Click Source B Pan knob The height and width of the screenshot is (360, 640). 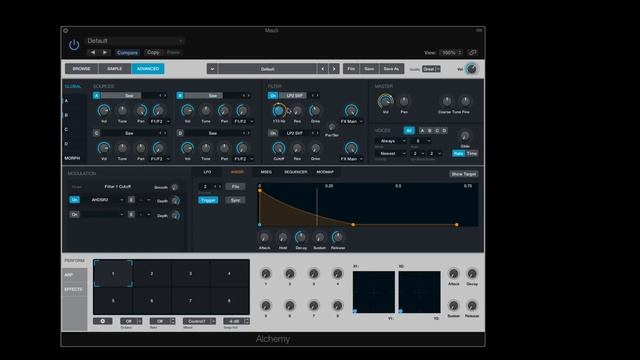224,111
